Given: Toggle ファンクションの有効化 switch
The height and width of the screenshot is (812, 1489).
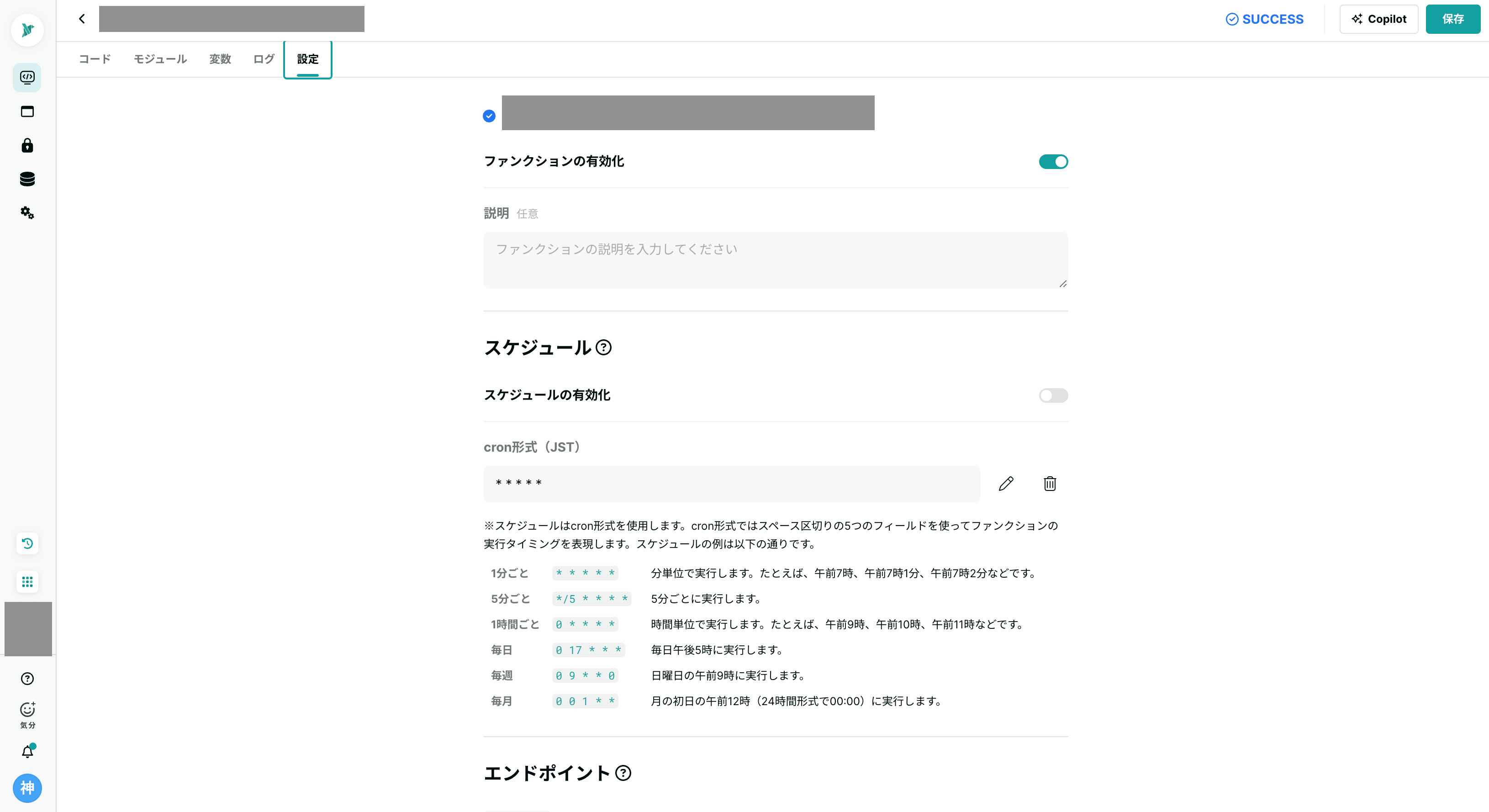Looking at the screenshot, I should pyautogui.click(x=1053, y=162).
